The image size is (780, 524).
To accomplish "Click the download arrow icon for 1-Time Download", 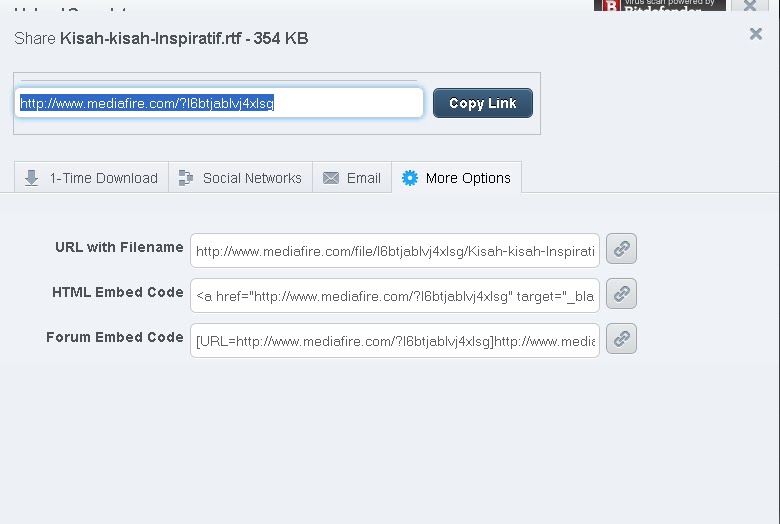I will [x=31, y=178].
